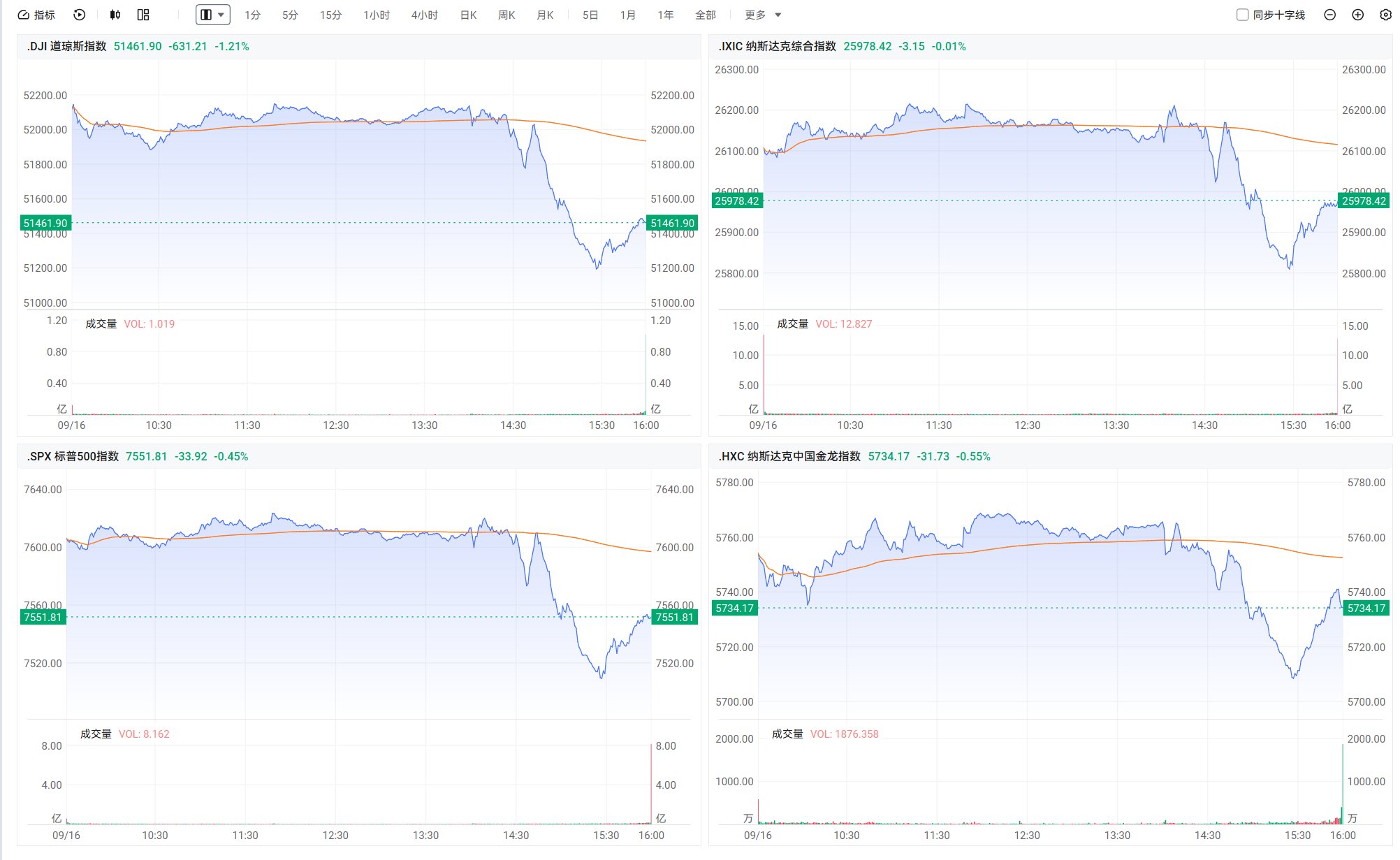Choose the 全部 range
The height and width of the screenshot is (860, 1400).
point(706,15)
